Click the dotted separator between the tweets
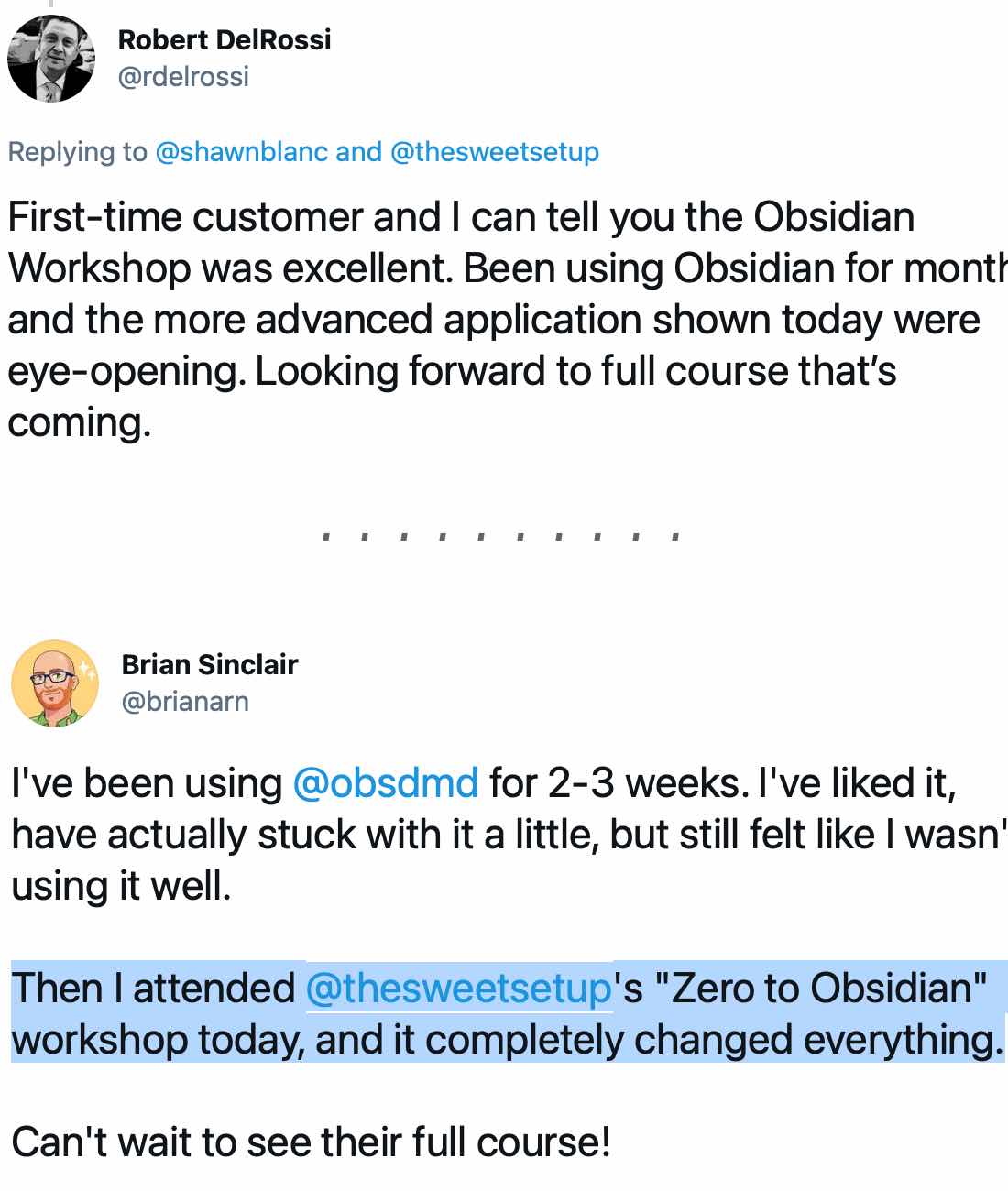The height and width of the screenshot is (1191, 1008). (x=500, y=535)
